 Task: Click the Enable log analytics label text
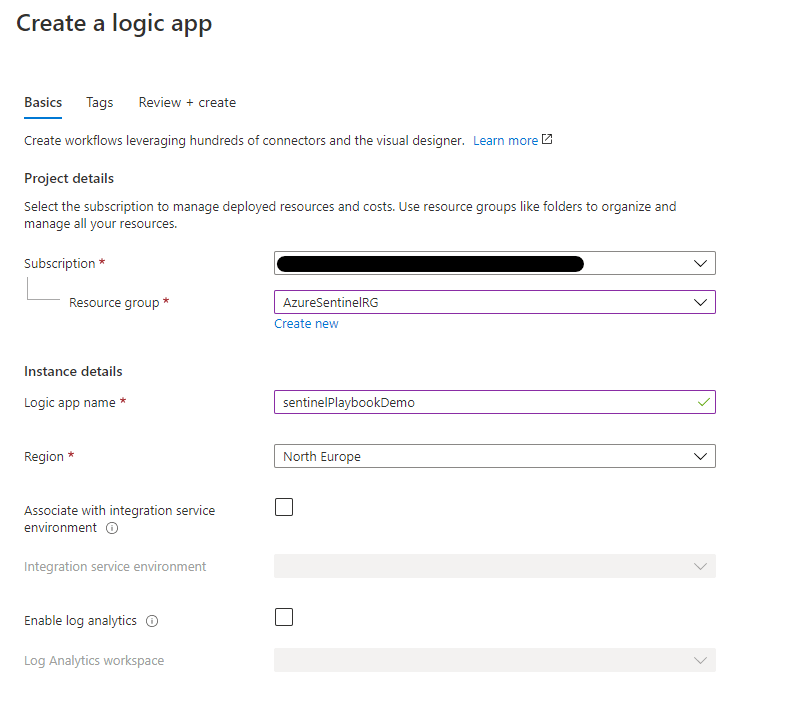coord(80,621)
